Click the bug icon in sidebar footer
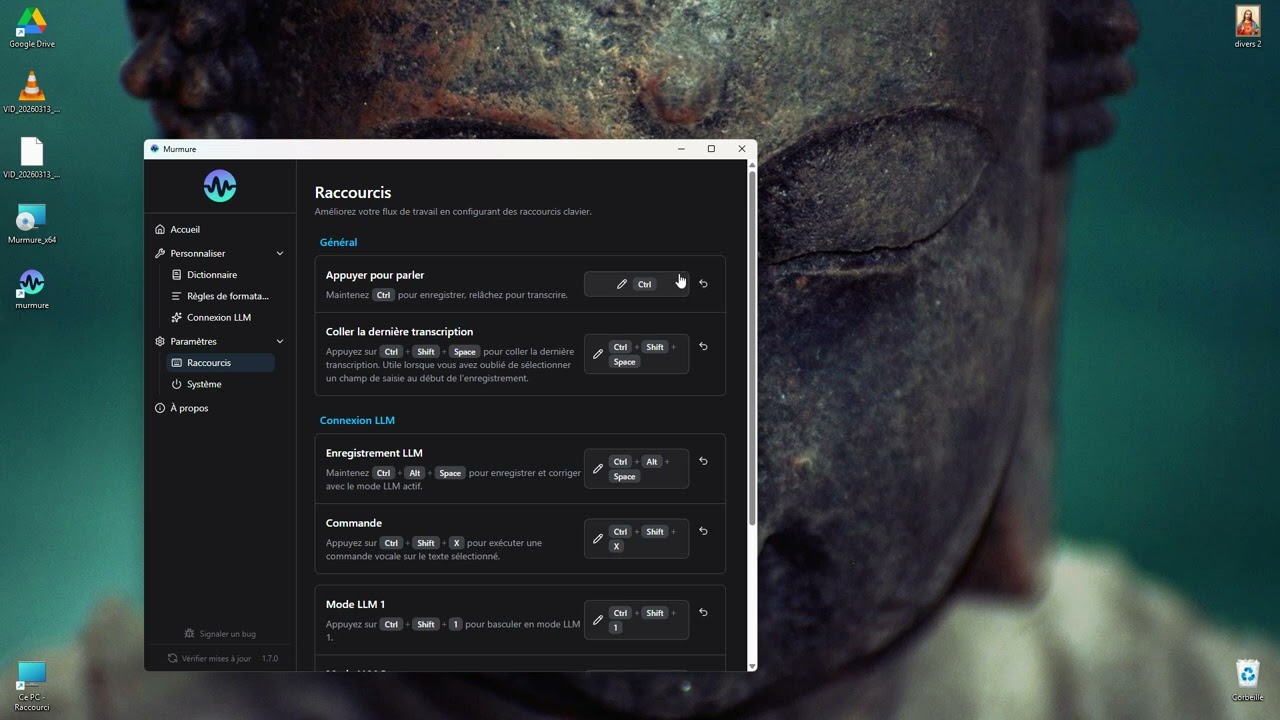 pyautogui.click(x=190, y=634)
